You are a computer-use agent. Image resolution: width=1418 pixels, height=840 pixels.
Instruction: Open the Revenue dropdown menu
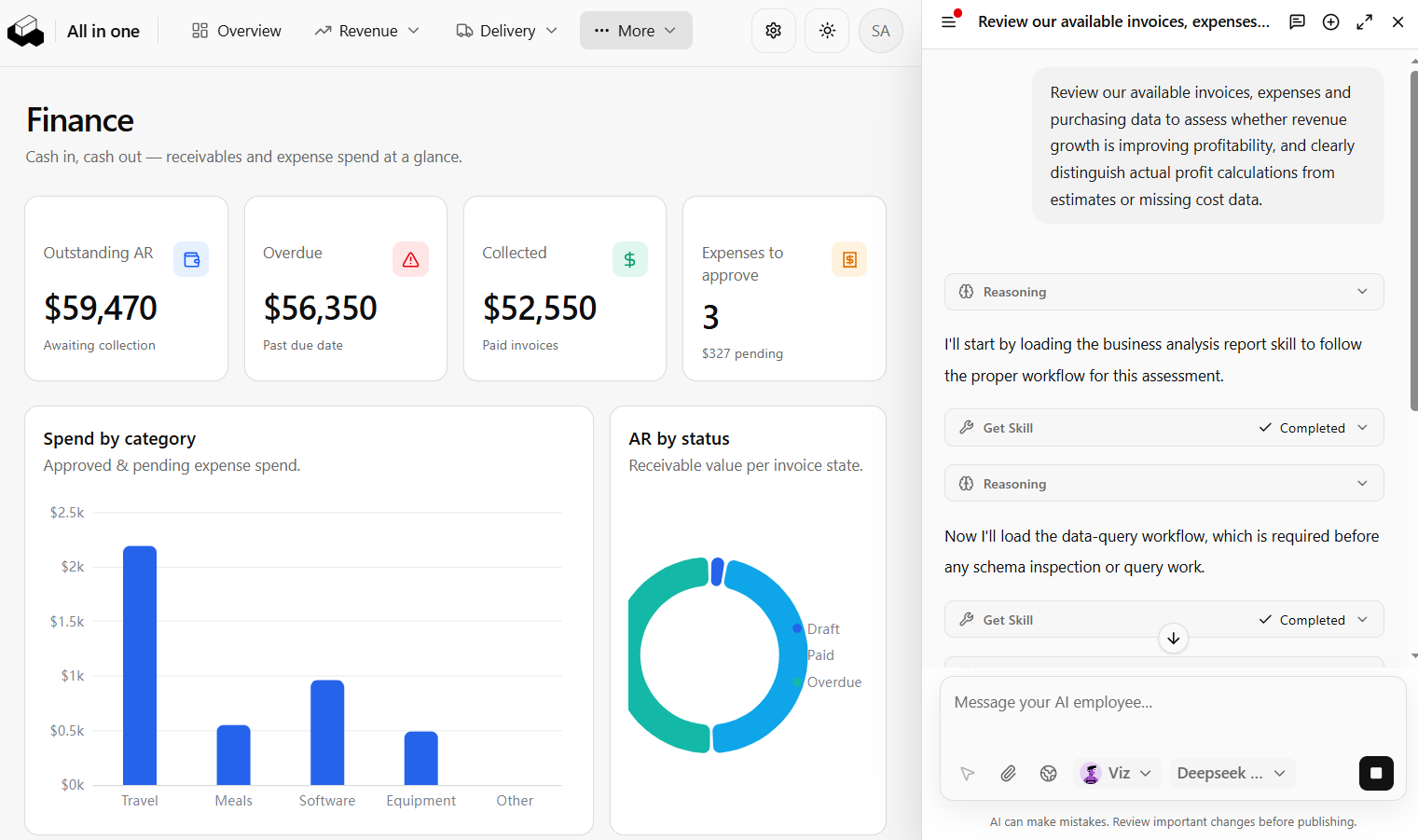pos(366,31)
